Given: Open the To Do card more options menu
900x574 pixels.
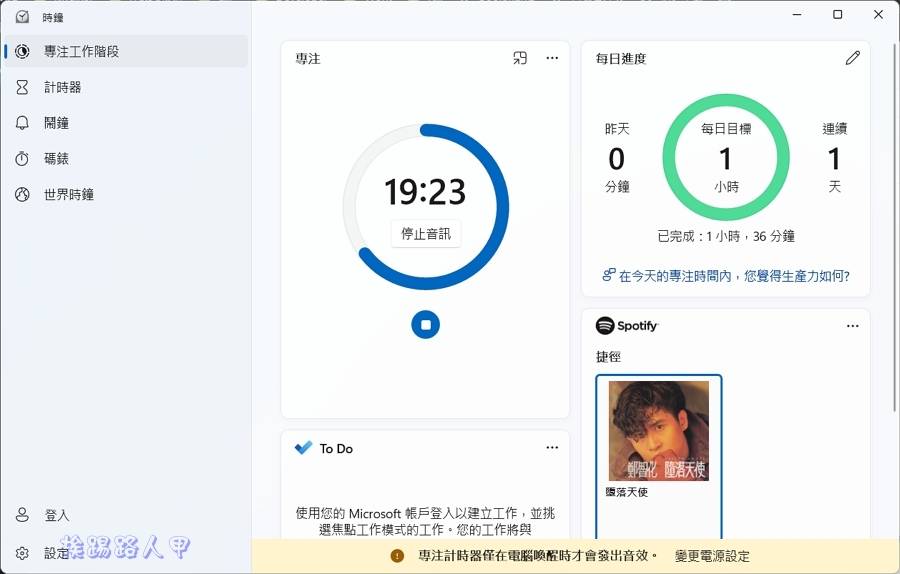Looking at the screenshot, I should (x=552, y=448).
